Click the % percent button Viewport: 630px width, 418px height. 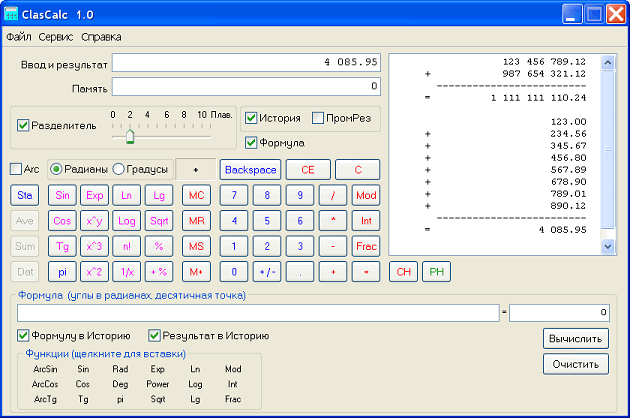pos(159,246)
